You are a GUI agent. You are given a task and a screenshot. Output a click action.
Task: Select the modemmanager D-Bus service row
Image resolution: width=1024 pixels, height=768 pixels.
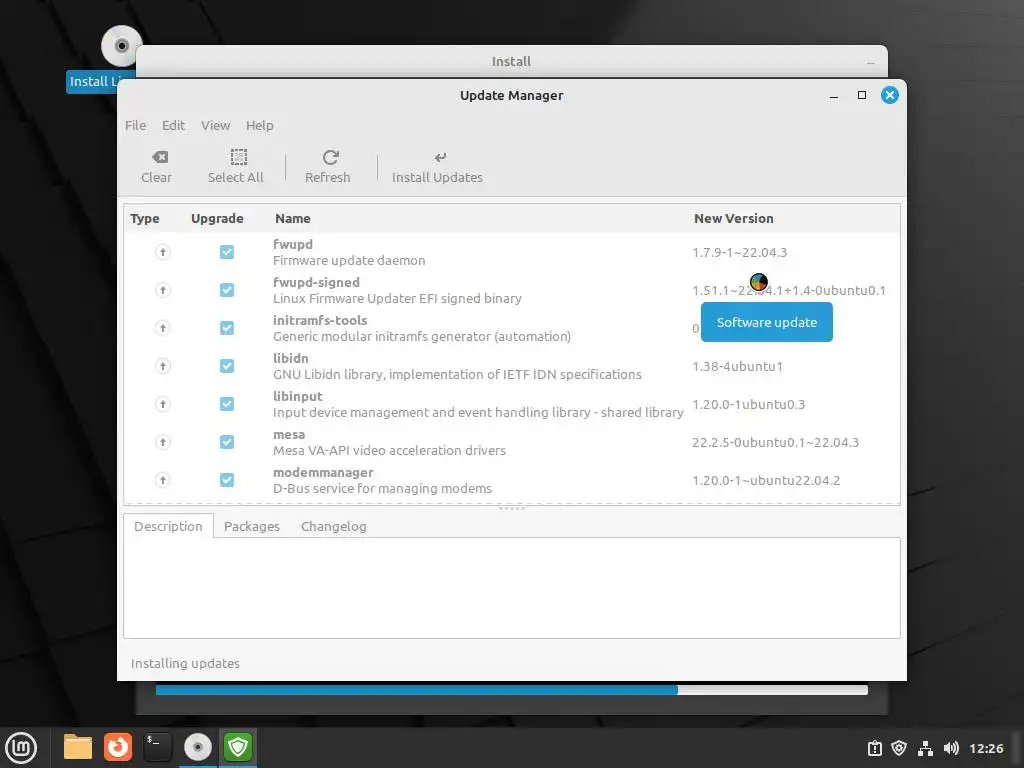tap(512, 480)
